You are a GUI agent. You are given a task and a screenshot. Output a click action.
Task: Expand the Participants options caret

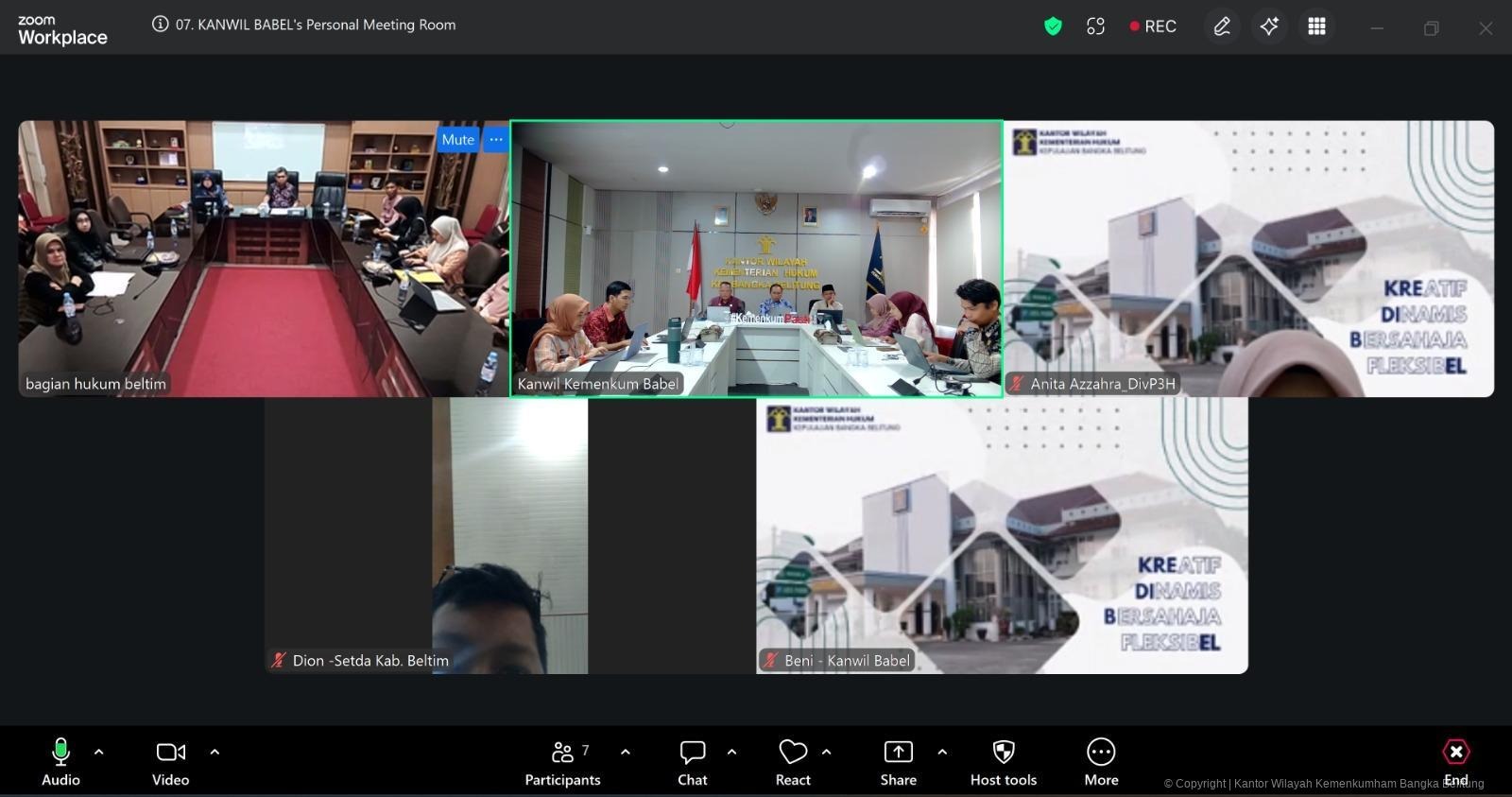pyautogui.click(x=626, y=753)
